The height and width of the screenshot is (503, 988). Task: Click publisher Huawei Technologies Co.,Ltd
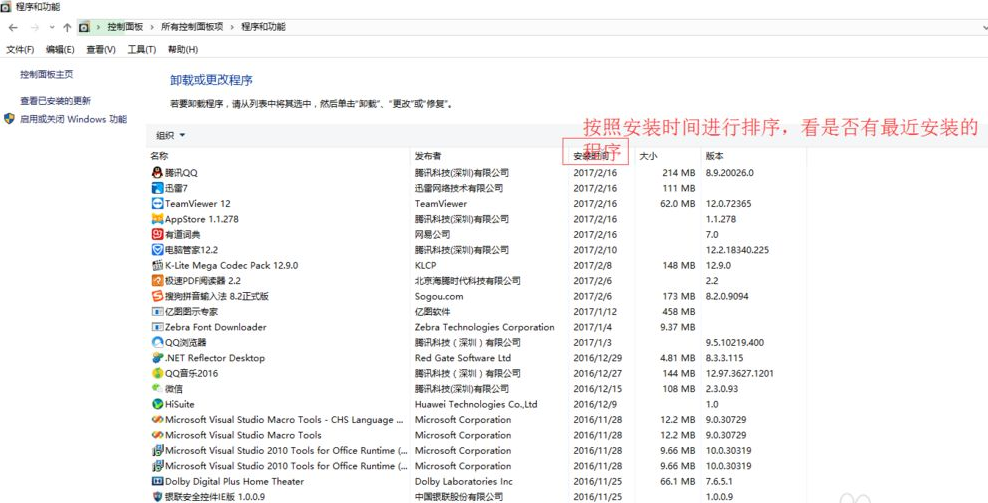(476, 404)
